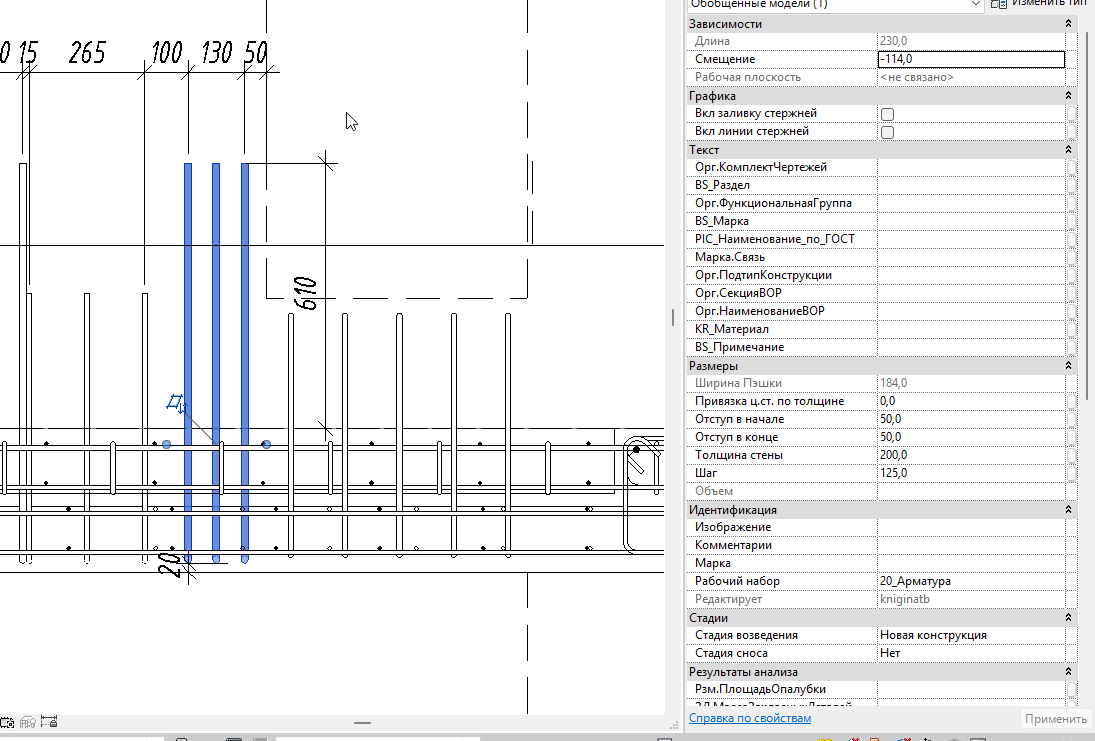Enable the Вкл линии стержней checkbox
This screenshot has height=741, width=1095.
[888, 132]
